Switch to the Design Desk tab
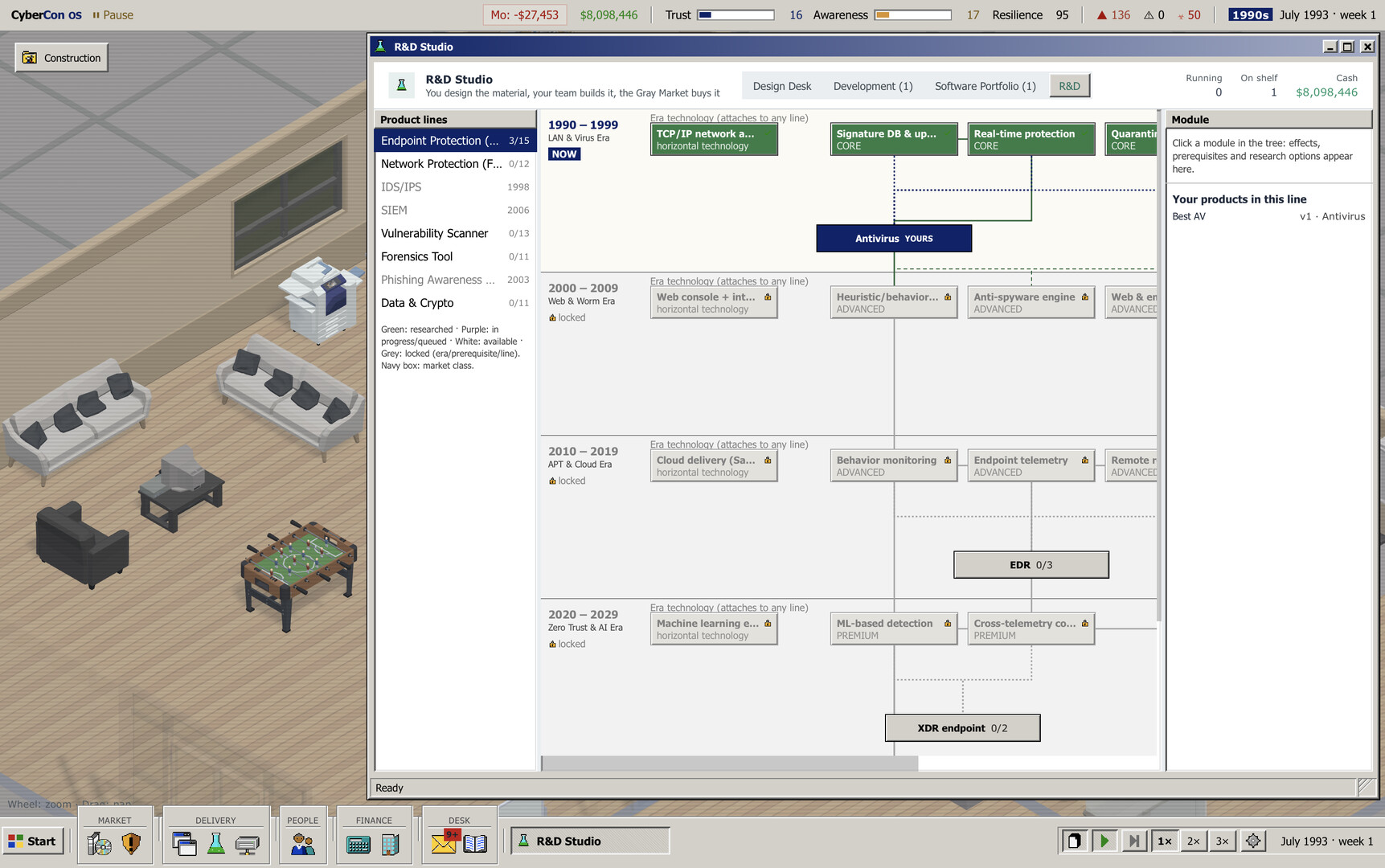1385x868 pixels. pos(782,86)
